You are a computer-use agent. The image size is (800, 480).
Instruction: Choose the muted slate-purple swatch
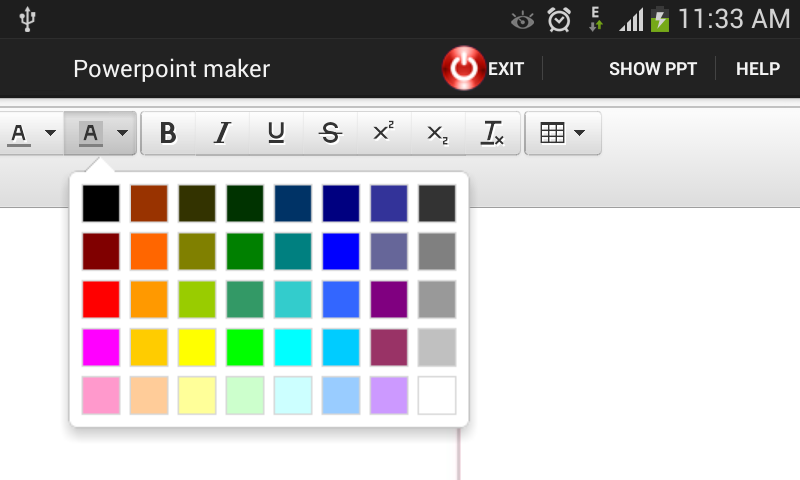[x=389, y=251]
